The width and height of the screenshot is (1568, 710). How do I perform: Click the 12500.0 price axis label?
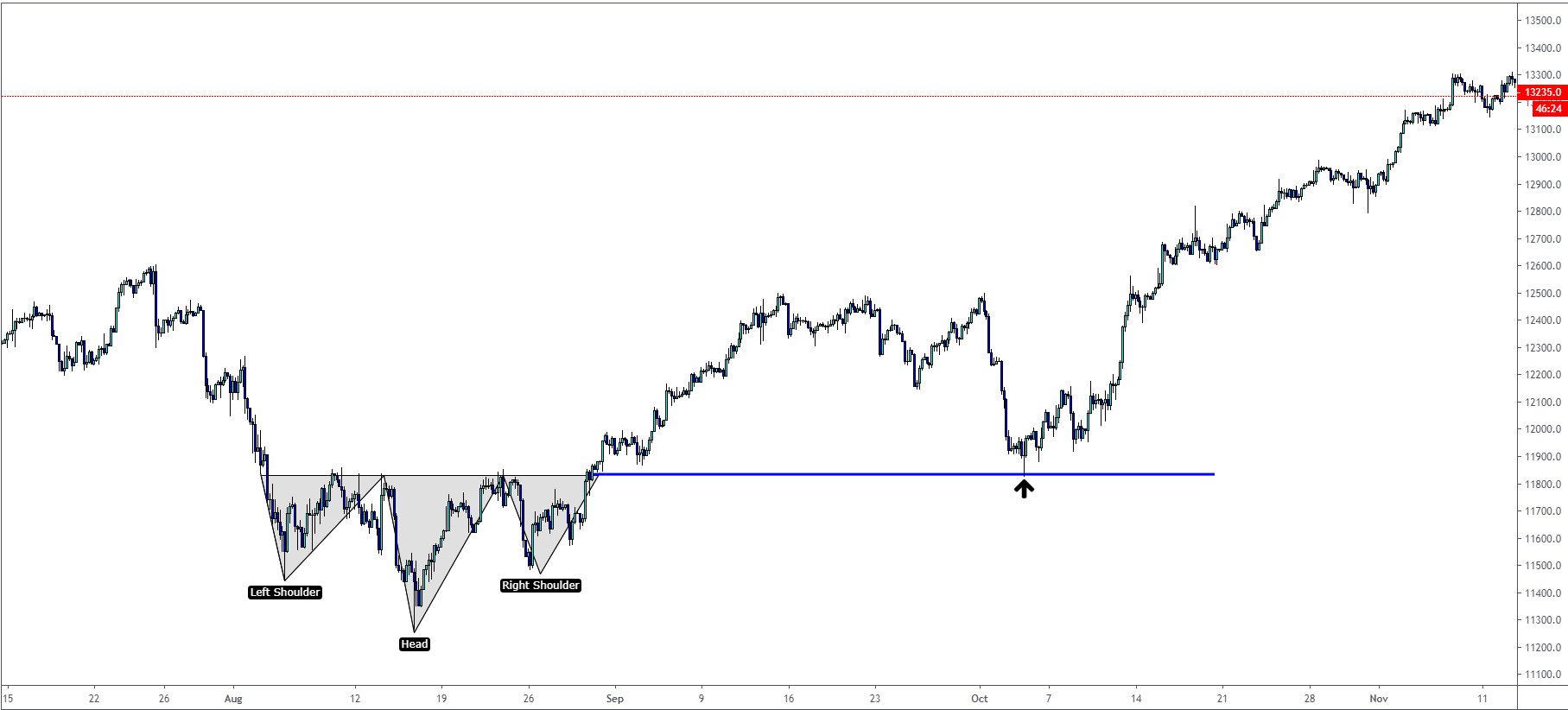tap(1543, 294)
